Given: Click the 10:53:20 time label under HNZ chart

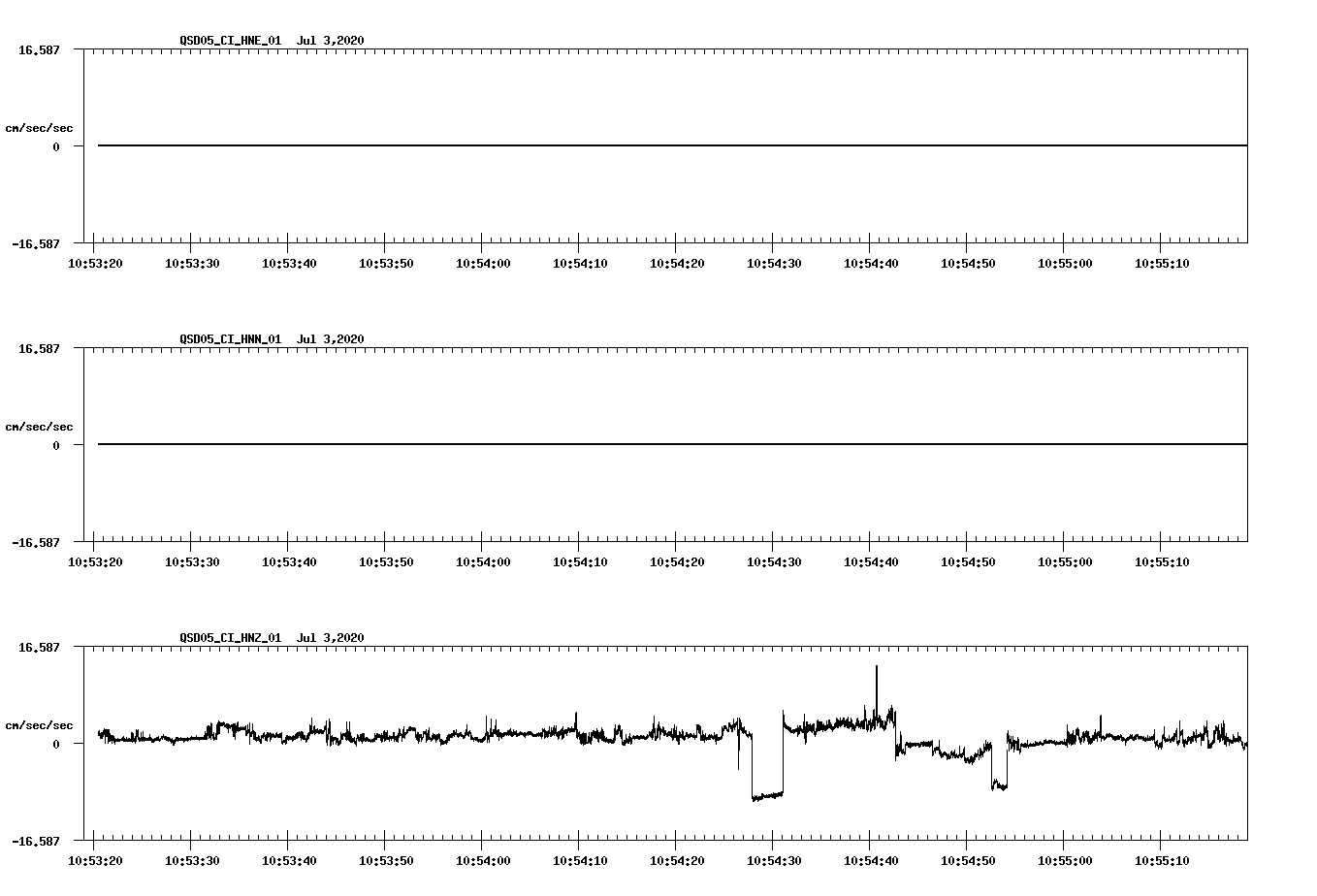Looking at the screenshot, I should point(95,860).
